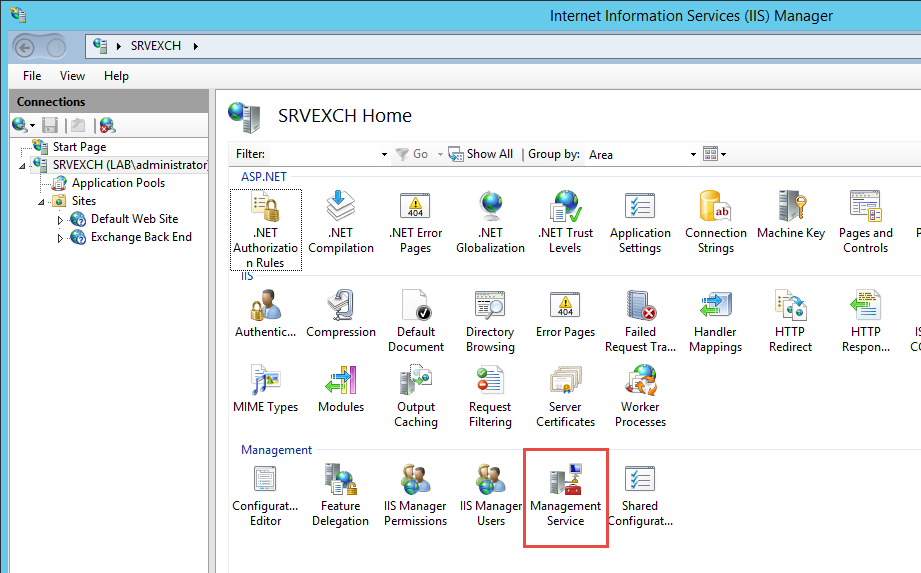This screenshot has width=921, height=573.
Task: Open Server Certificates feature
Action: (565, 396)
